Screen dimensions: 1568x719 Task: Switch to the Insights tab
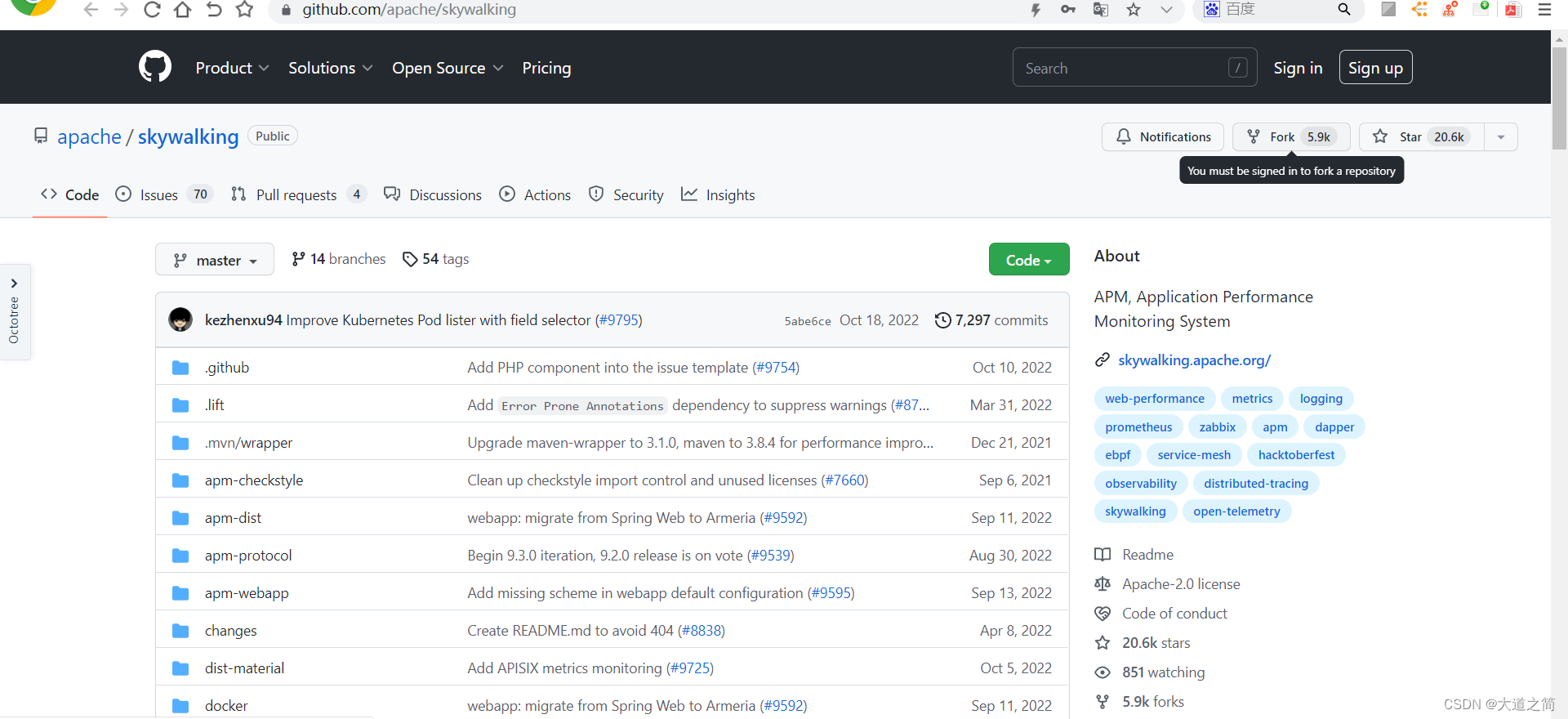(718, 194)
